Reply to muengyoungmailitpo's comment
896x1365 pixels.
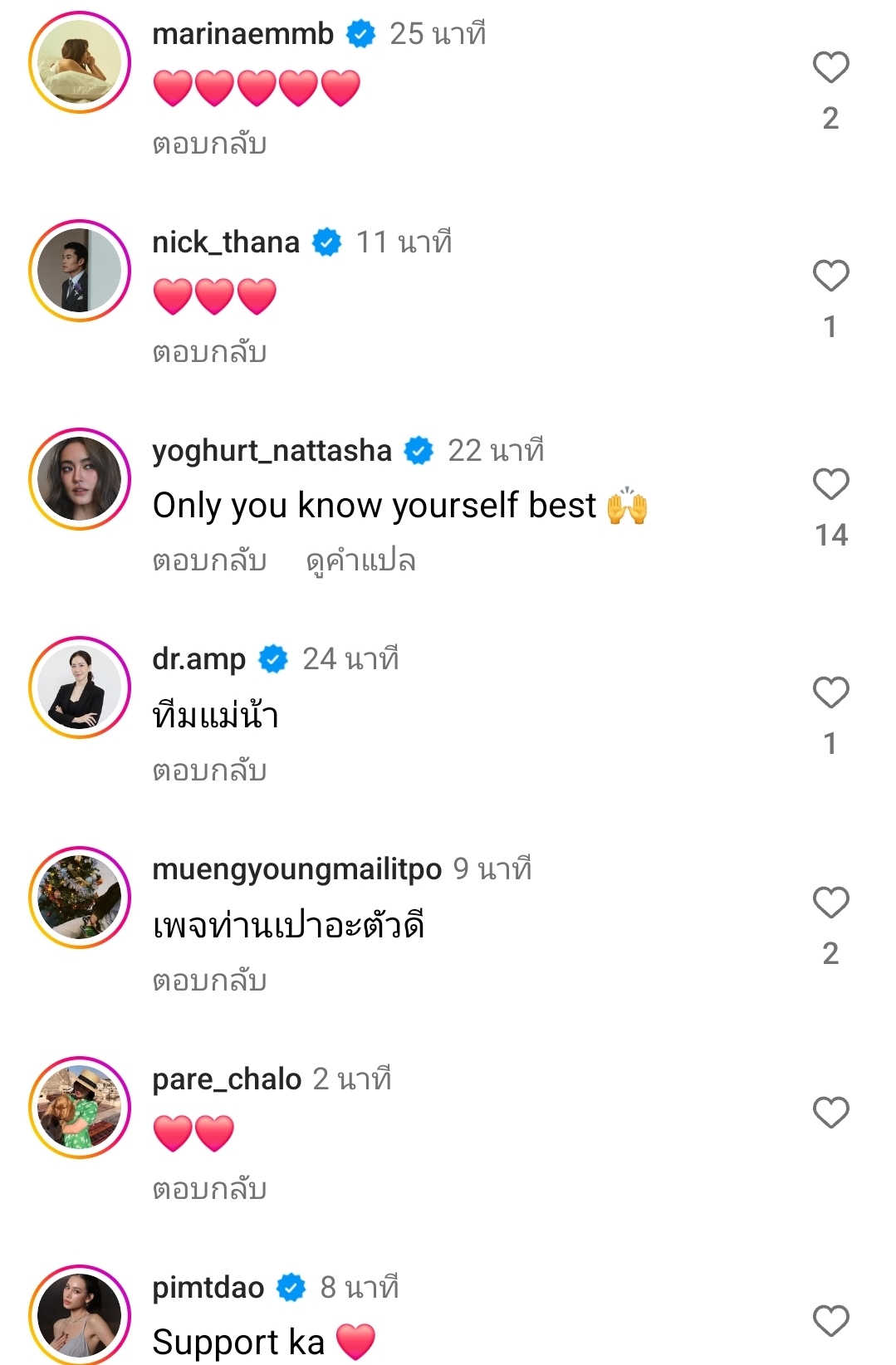pos(209,981)
